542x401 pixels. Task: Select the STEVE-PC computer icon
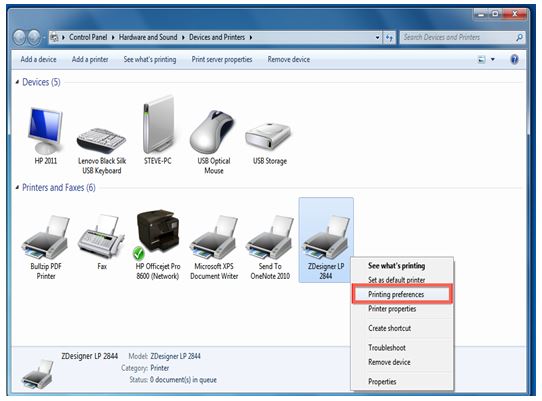pos(158,124)
